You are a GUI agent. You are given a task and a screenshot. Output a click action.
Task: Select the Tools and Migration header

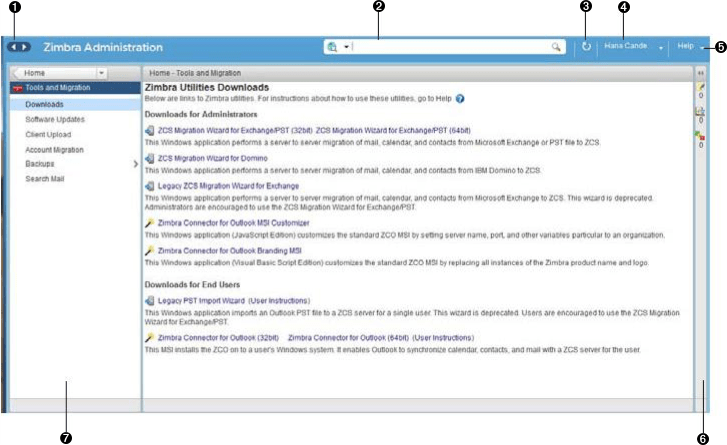click(x=75, y=88)
